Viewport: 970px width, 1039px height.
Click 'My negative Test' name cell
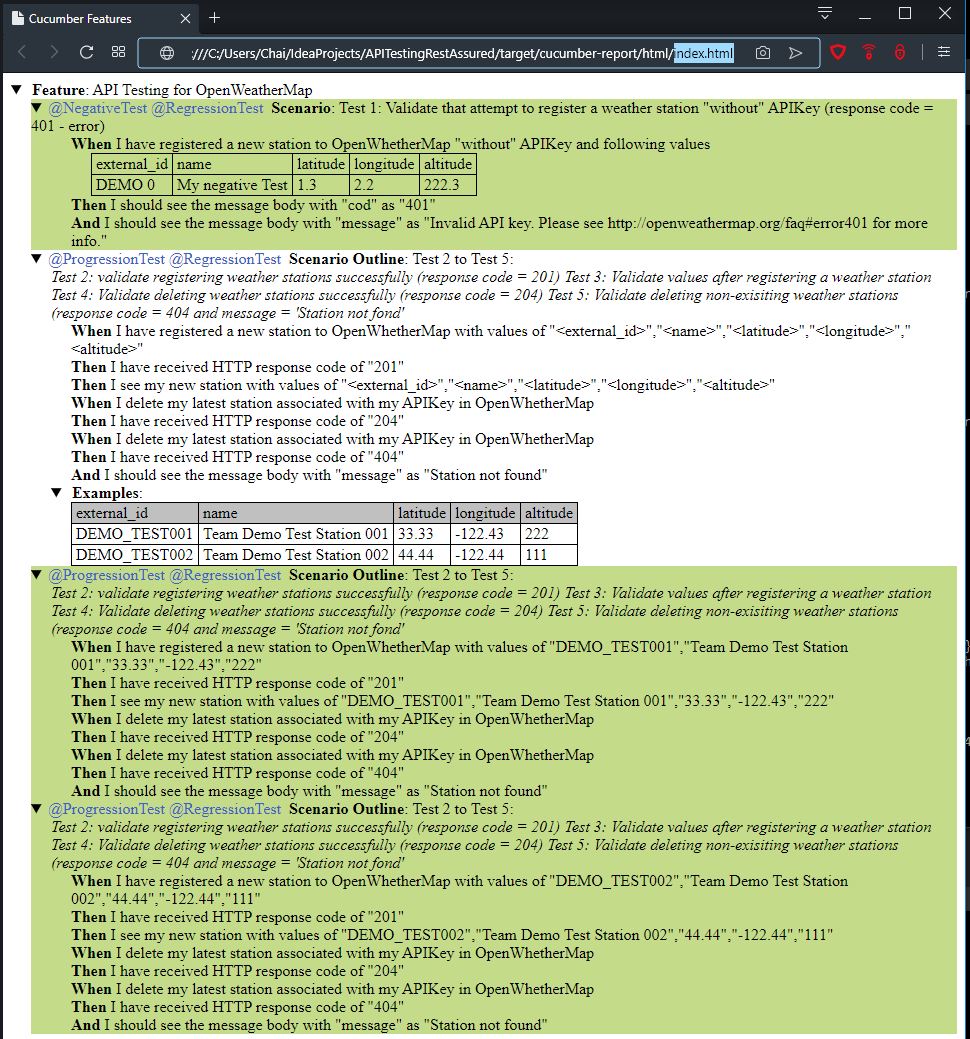(x=232, y=185)
